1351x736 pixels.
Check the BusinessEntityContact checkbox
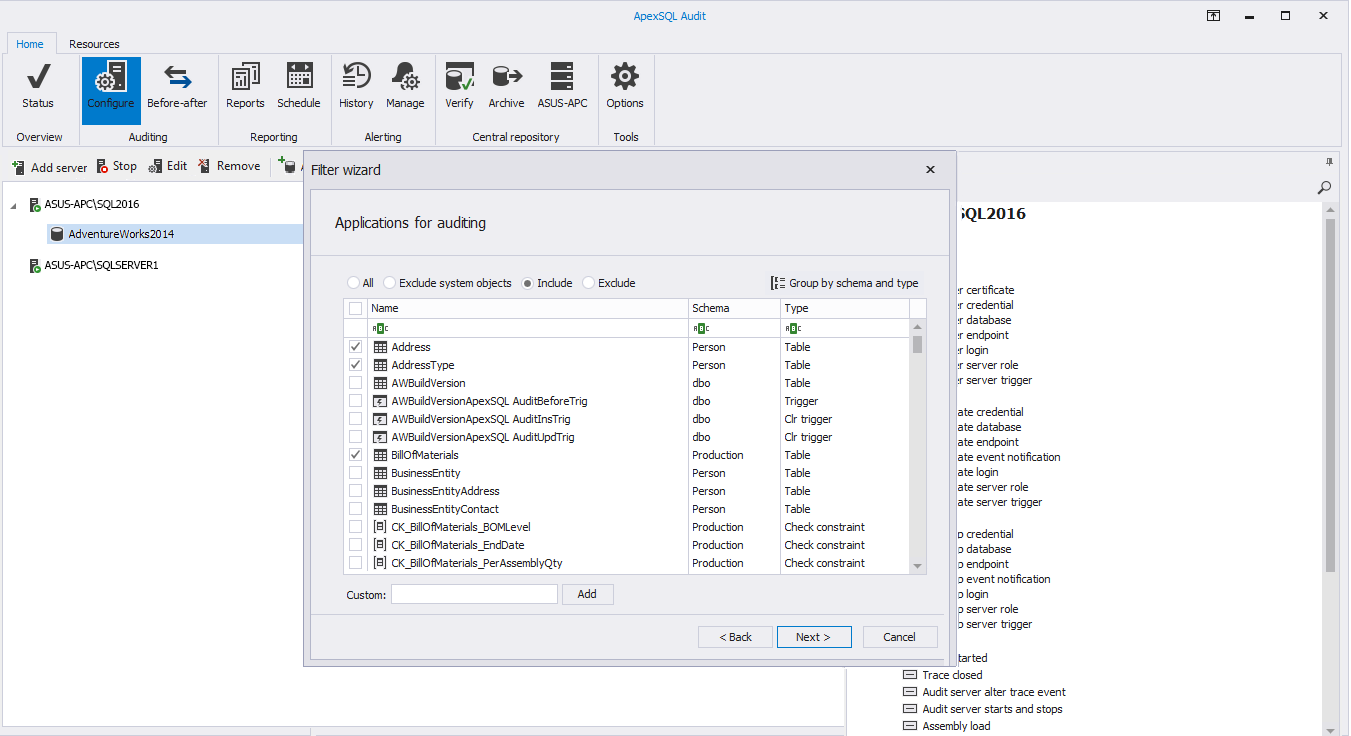355,509
